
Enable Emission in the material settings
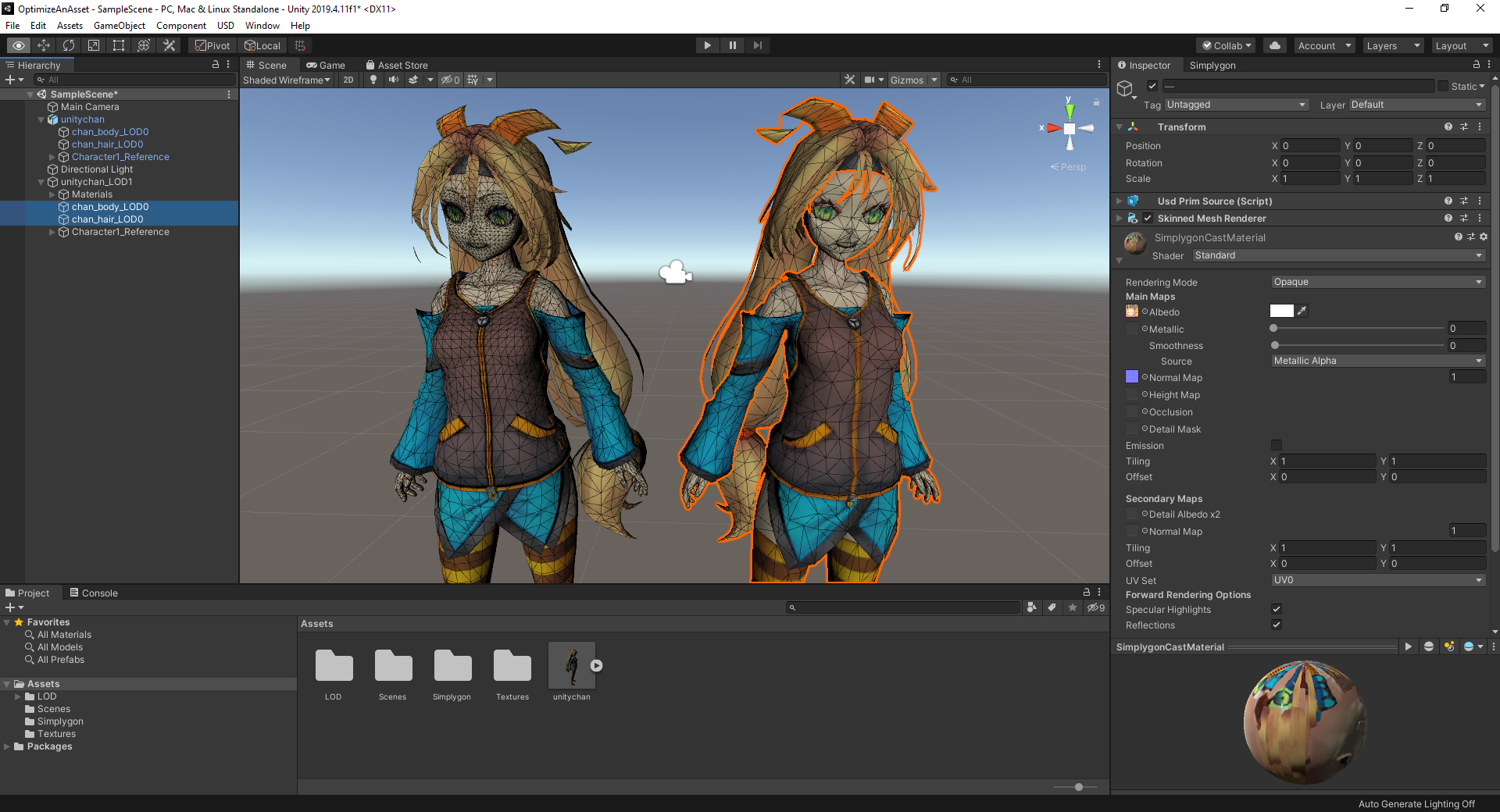(1277, 445)
